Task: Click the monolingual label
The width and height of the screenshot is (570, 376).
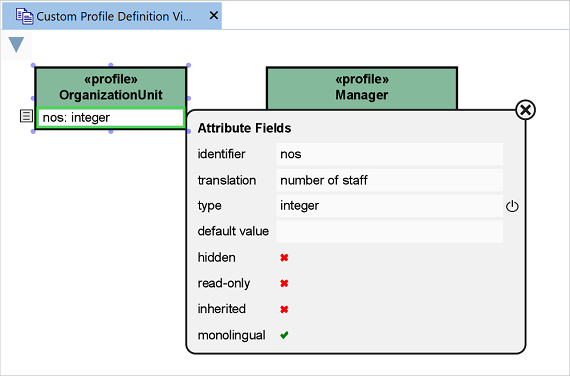Action: [231, 335]
